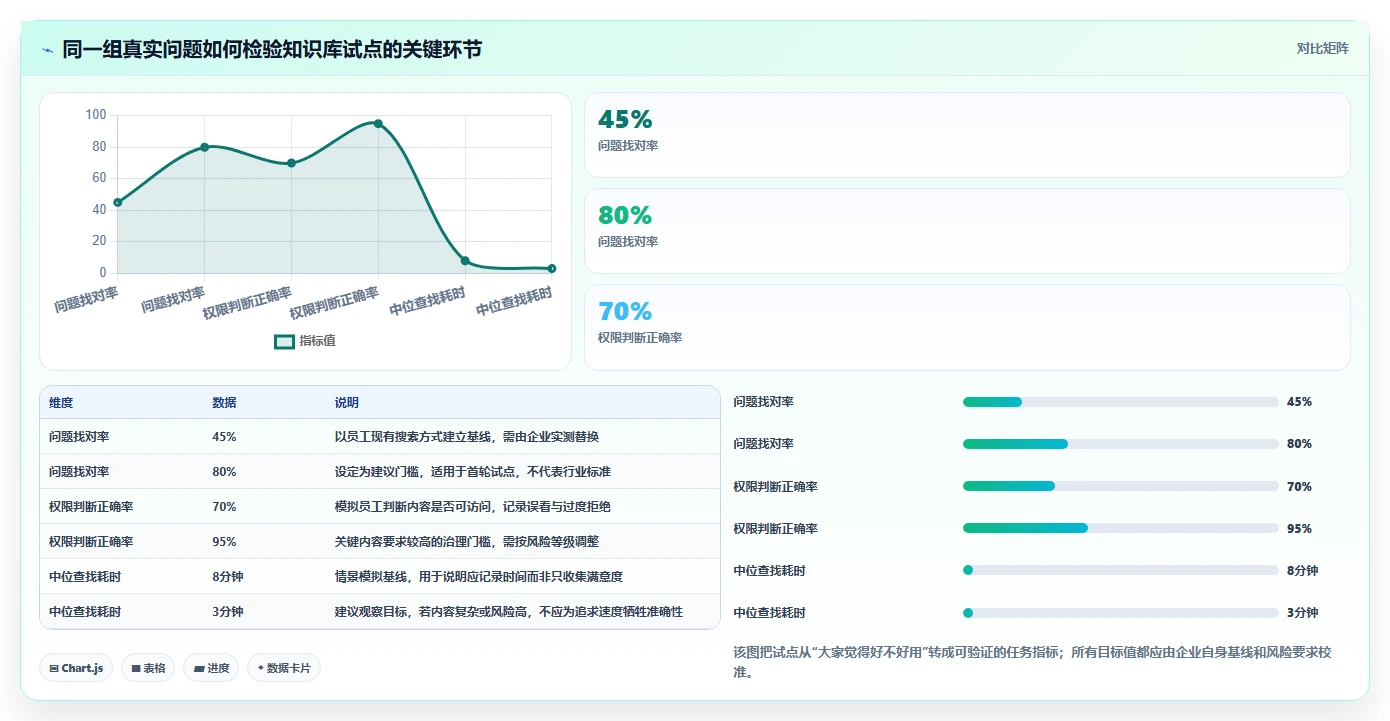Click description 关键内容要求较高的治理门槛

pyautogui.click(x=467, y=542)
